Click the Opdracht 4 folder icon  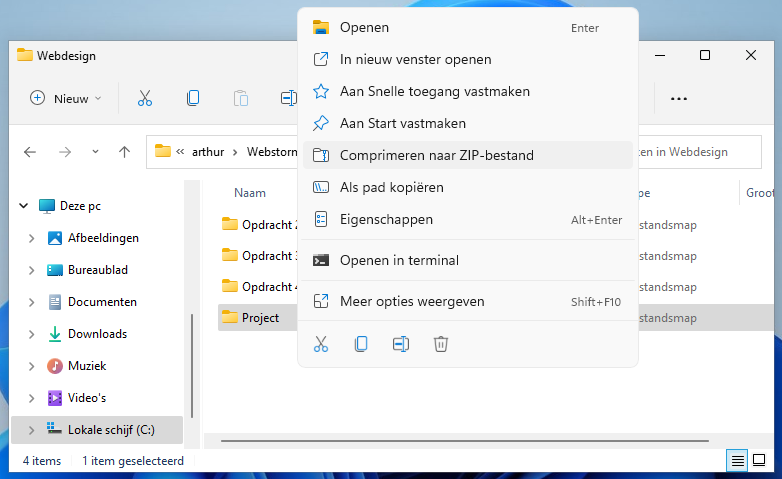coord(229,286)
